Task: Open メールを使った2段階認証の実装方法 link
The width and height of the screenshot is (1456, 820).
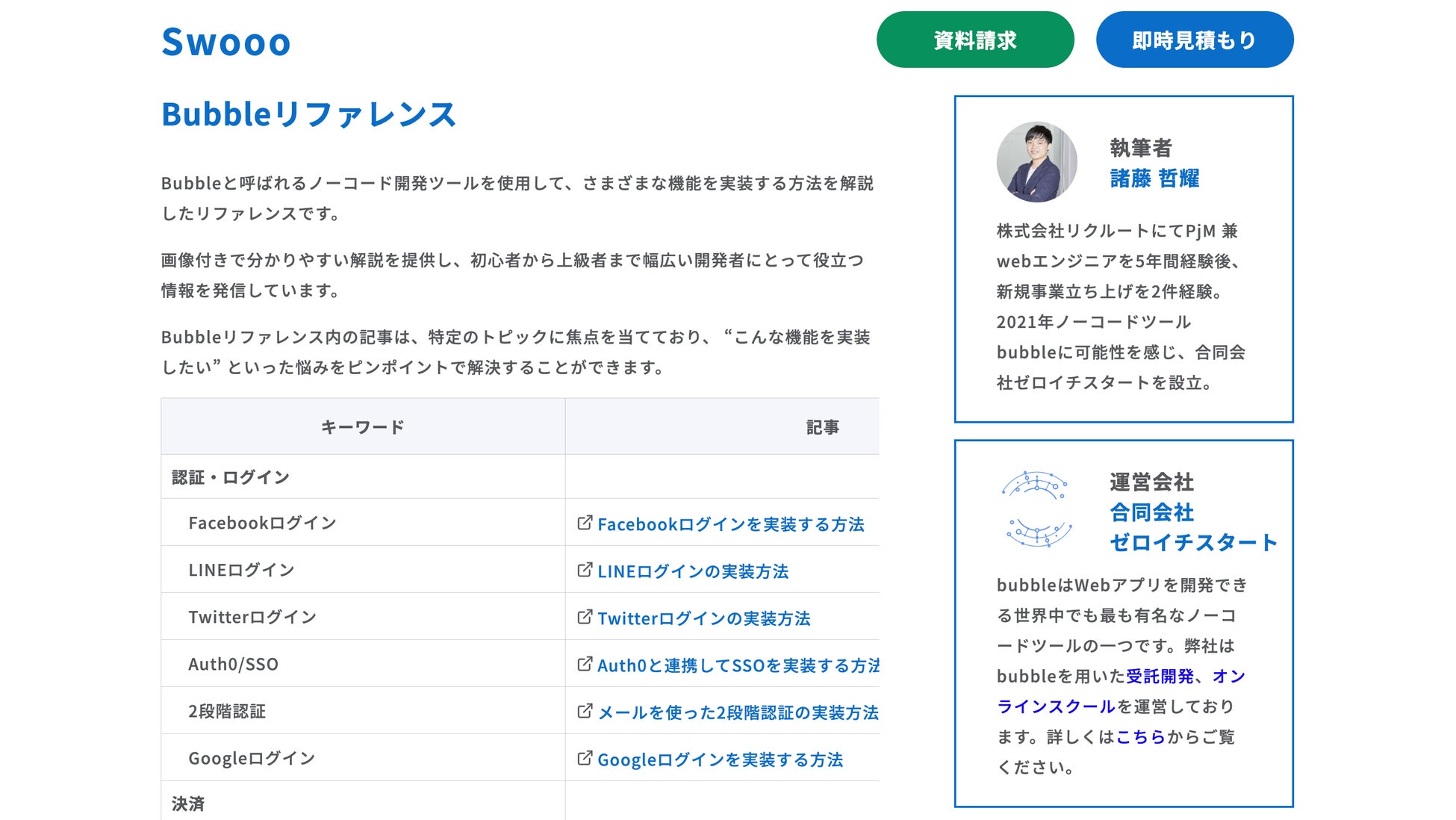Action: 737,712
